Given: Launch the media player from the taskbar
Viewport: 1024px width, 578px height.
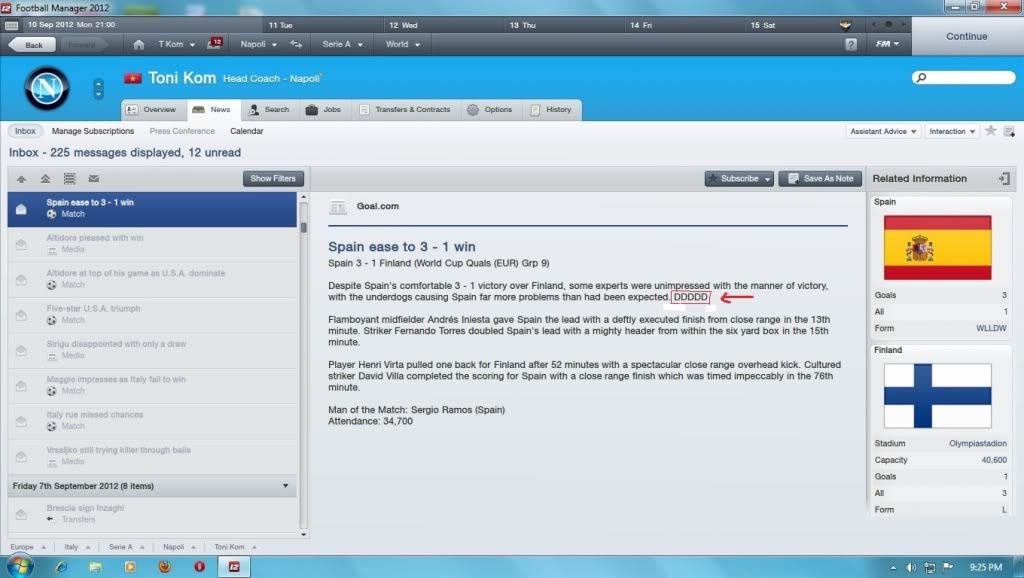Looking at the screenshot, I should click(x=130, y=566).
